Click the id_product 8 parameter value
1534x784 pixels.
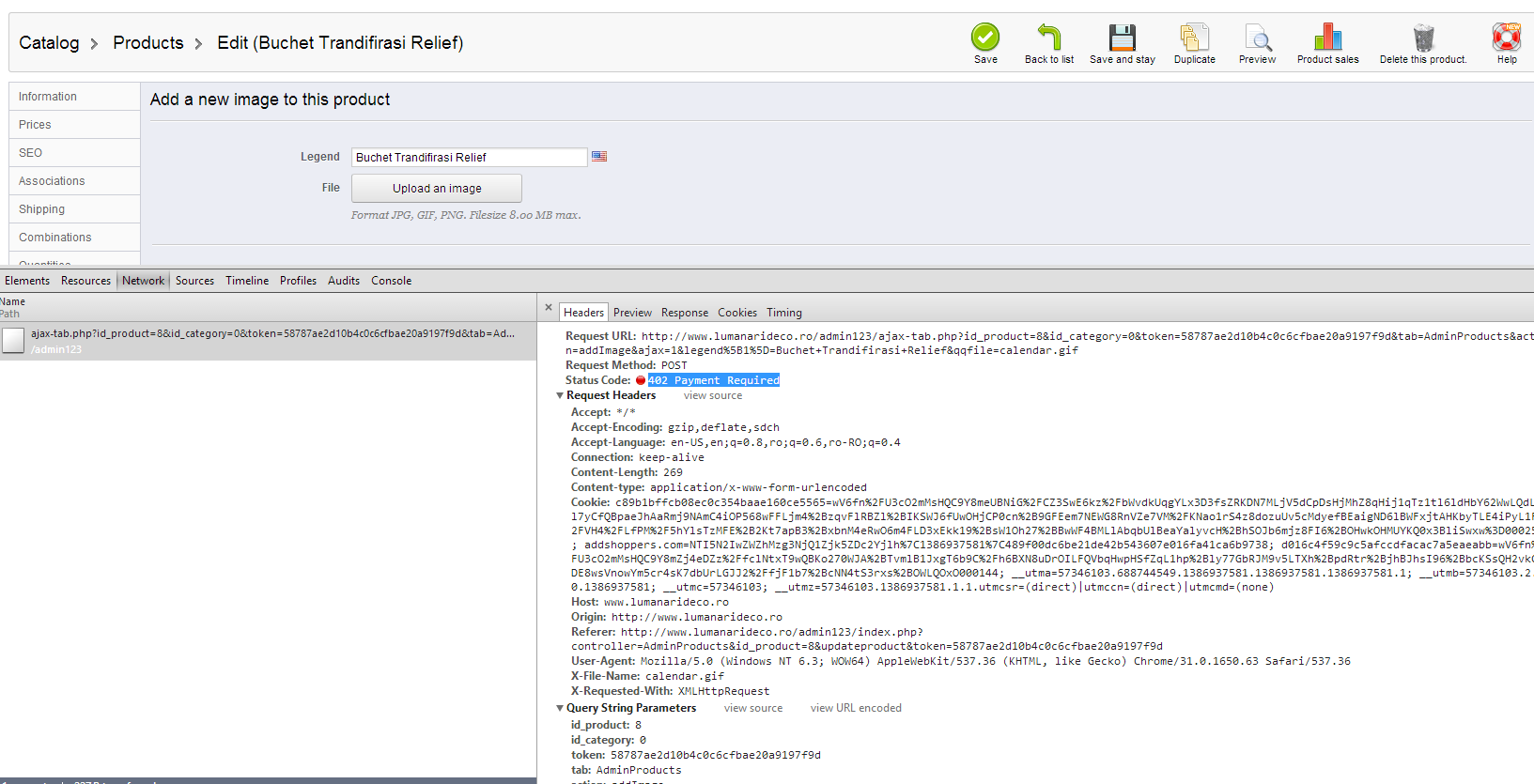[x=639, y=725]
